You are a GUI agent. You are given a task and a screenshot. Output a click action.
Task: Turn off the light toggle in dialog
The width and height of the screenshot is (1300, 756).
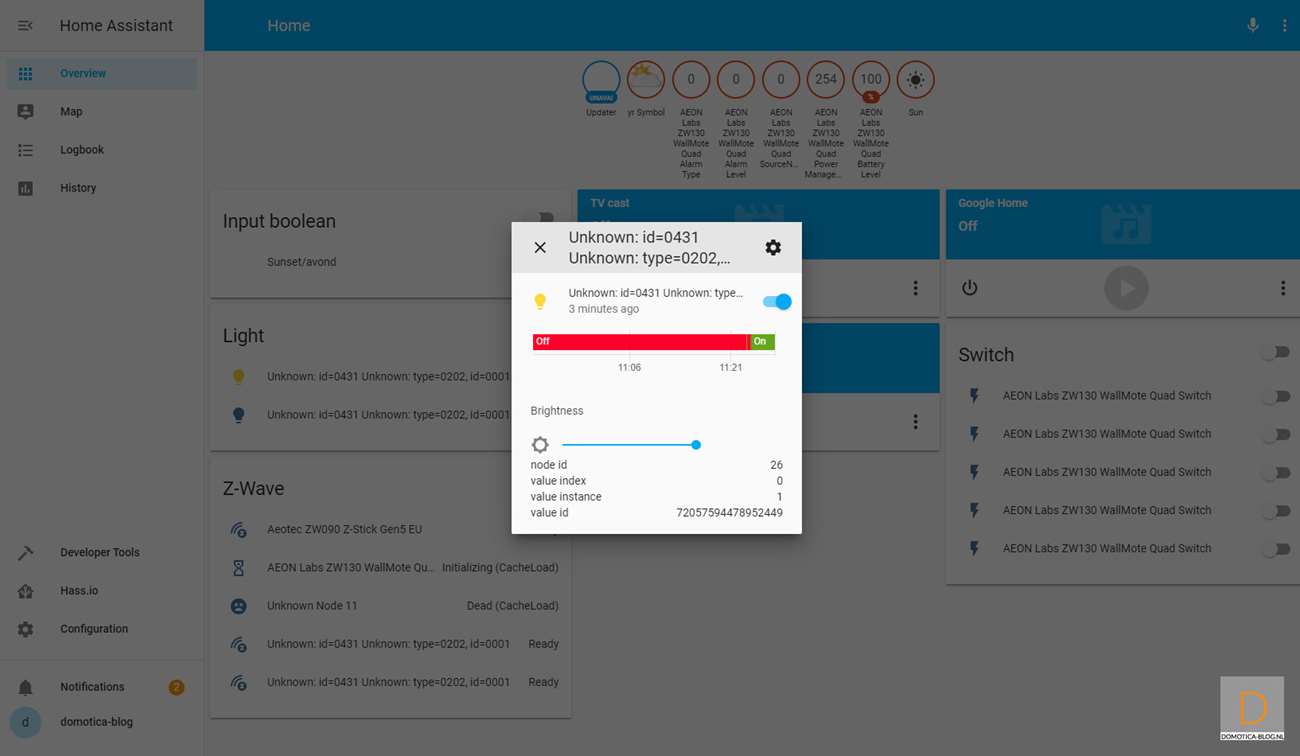pos(777,301)
